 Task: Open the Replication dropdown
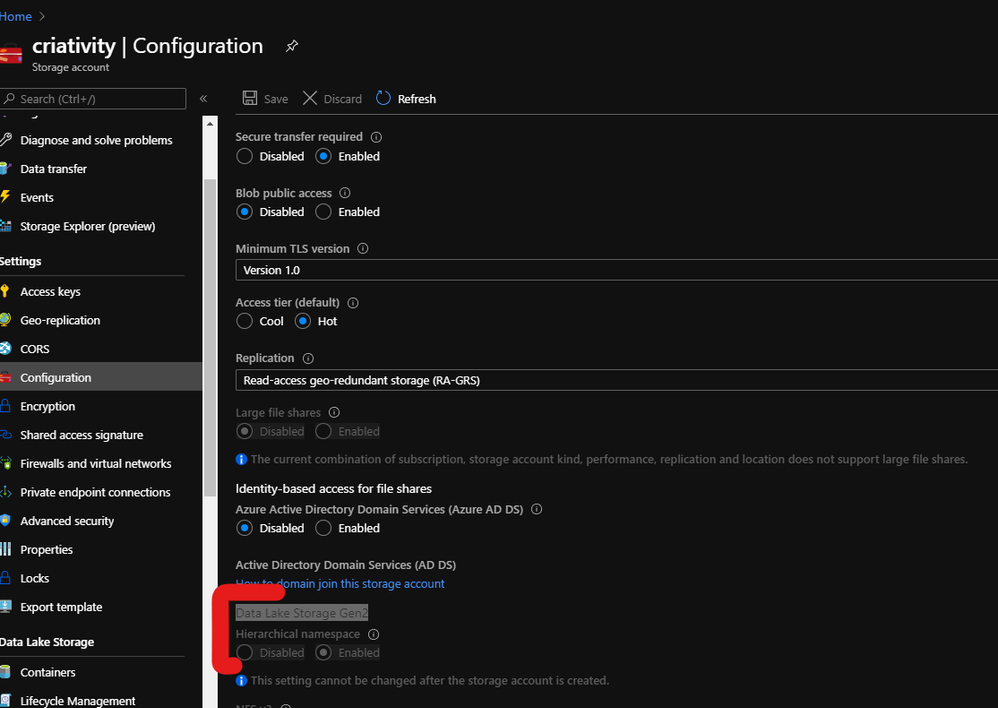click(x=616, y=380)
